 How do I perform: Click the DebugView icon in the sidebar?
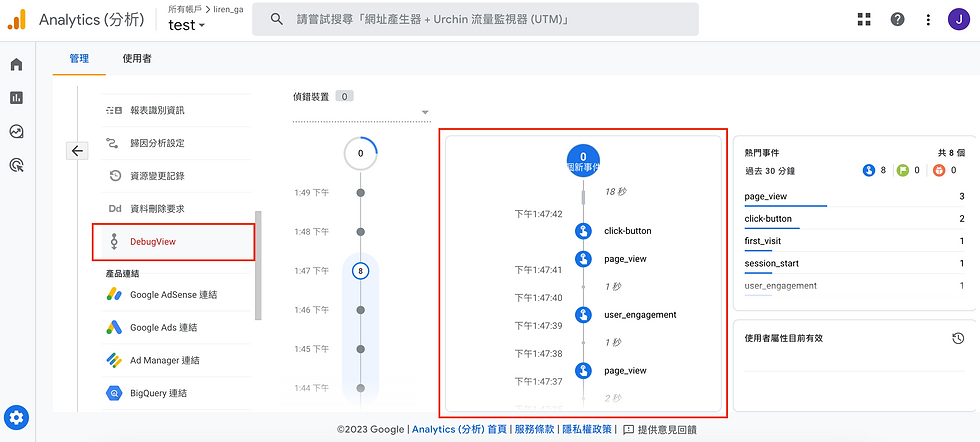(114, 242)
